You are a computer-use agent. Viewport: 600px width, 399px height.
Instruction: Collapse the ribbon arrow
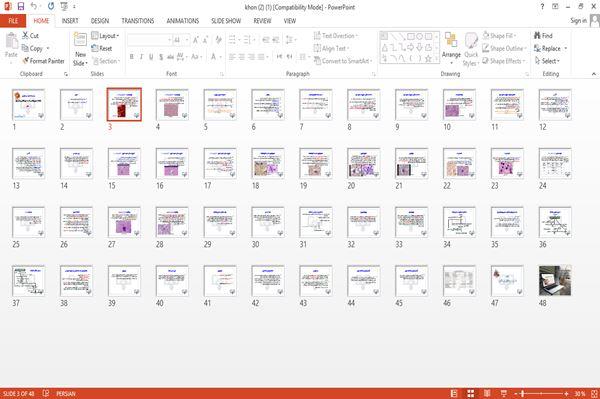(x=593, y=74)
